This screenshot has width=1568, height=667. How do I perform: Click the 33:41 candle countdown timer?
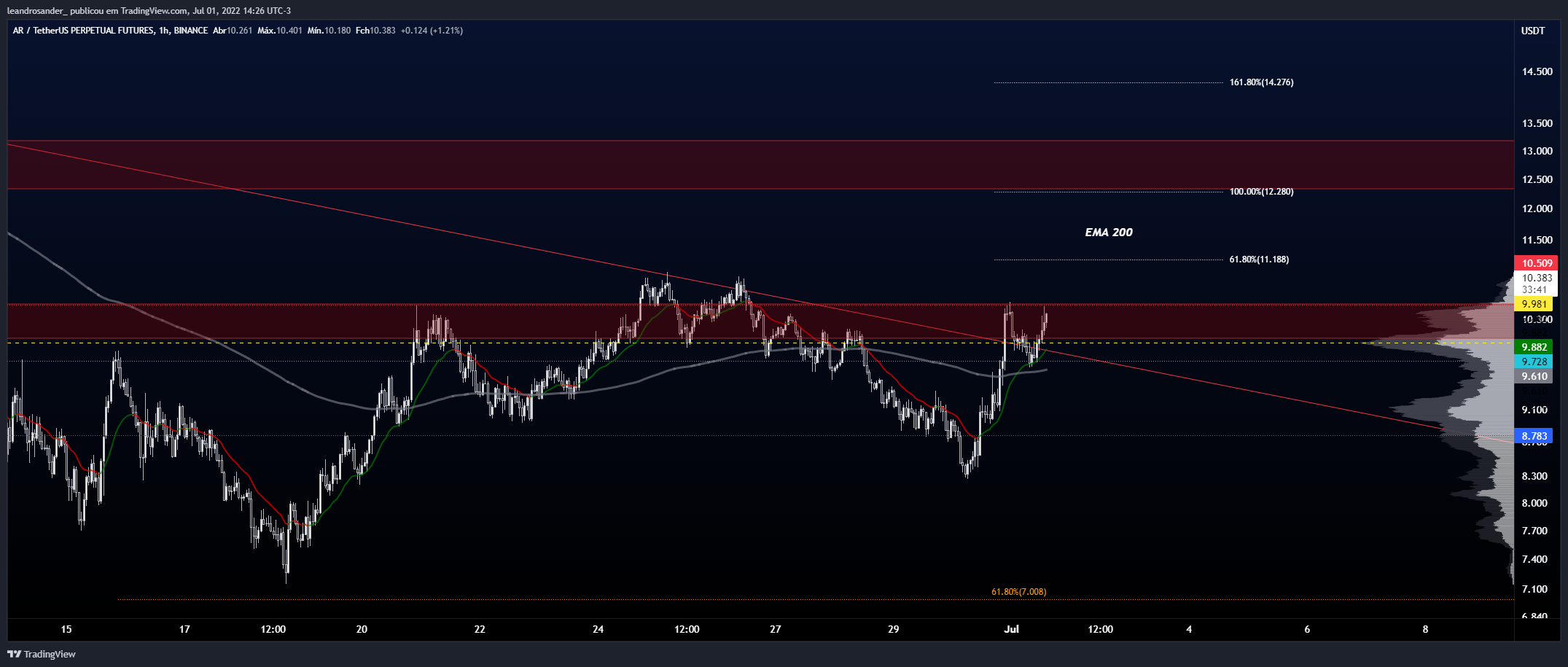tap(1534, 289)
